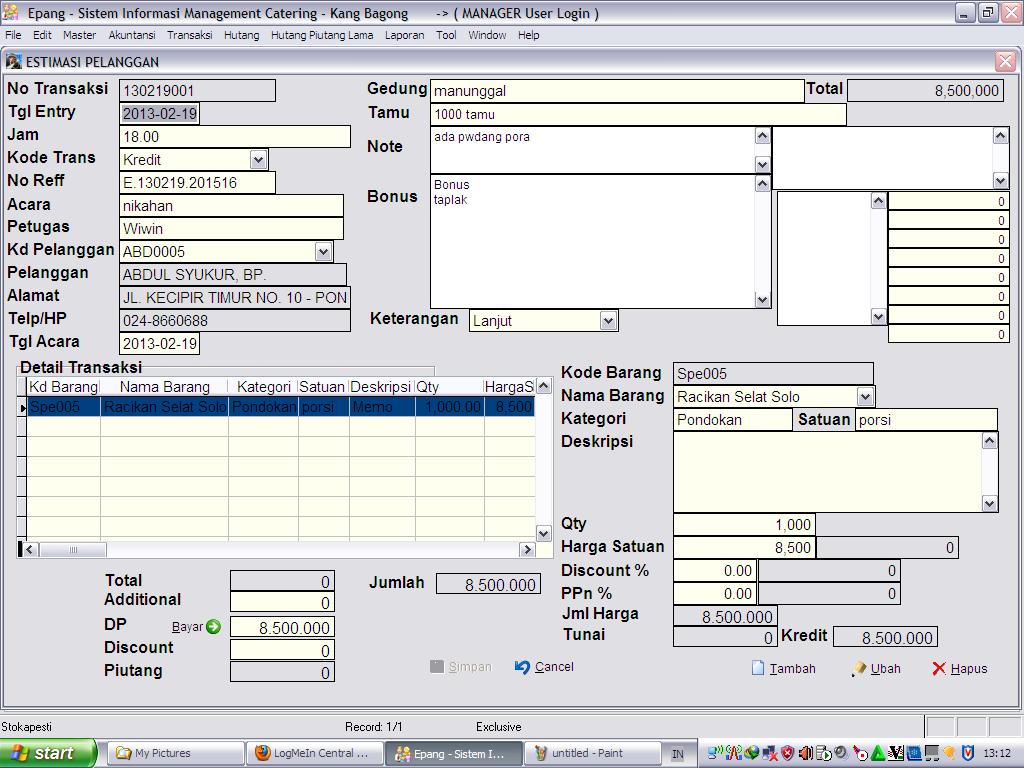Open the Transaksi menu
Image resolution: width=1024 pixels, height=768 pixels.
click(x=189, y=35)
